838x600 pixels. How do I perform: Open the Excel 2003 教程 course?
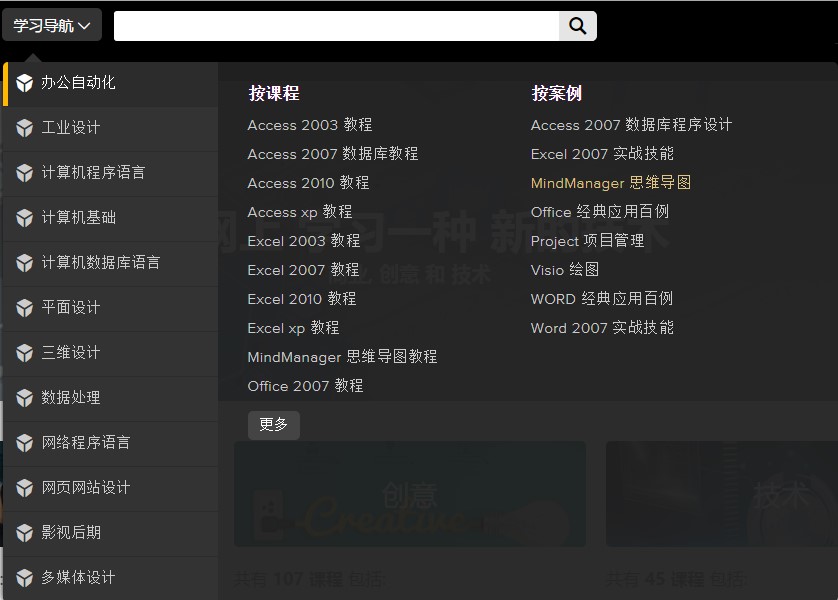(x=304, y=241)
